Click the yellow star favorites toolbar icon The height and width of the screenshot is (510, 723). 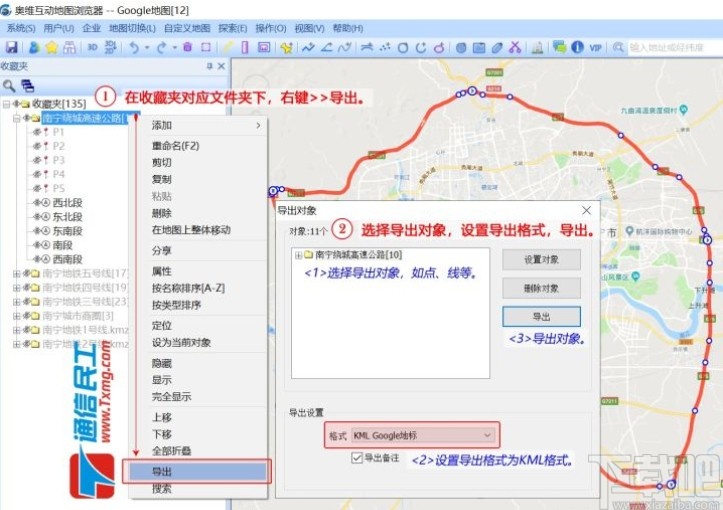(51, 47)
